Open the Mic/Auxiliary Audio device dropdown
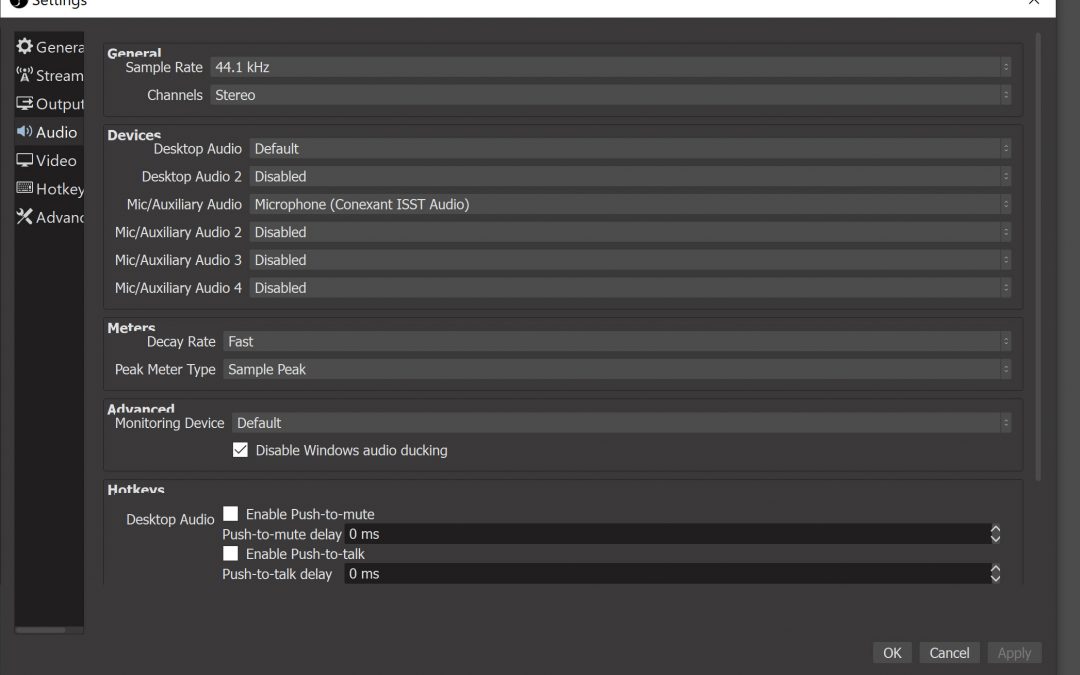The width and height of the screenshot is (1080, 675). click(x=630, y=204)
